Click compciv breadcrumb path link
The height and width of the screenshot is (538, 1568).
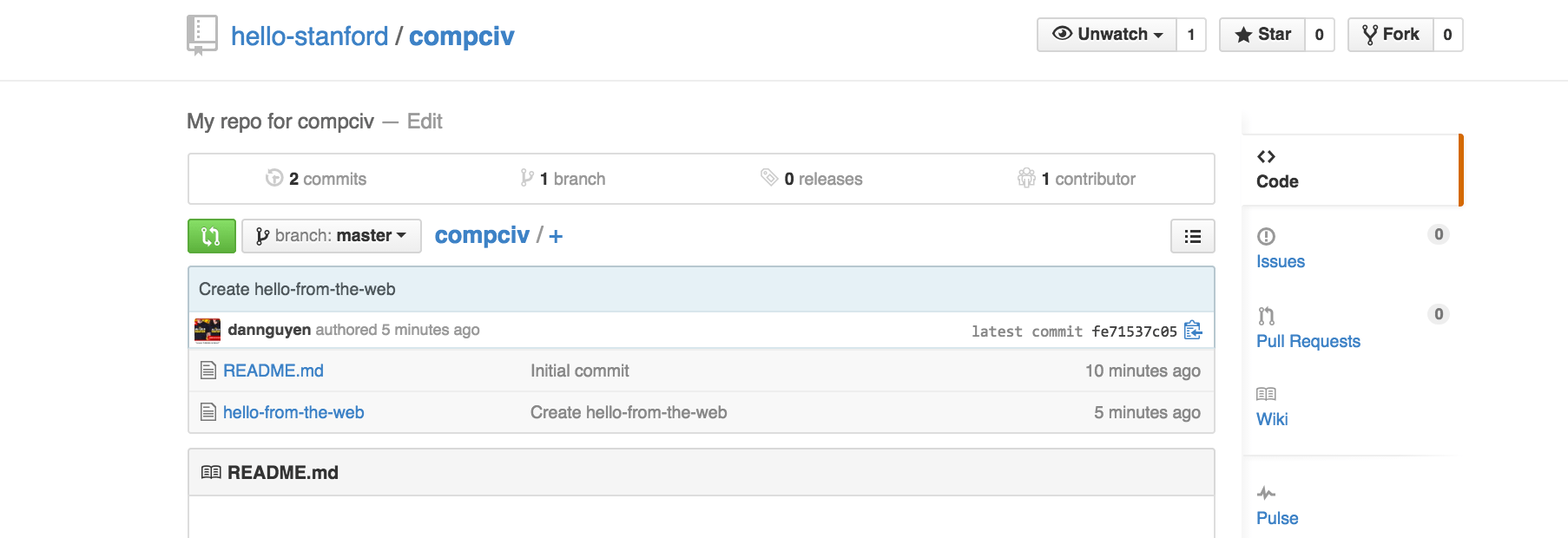click(x=482, y=236)
